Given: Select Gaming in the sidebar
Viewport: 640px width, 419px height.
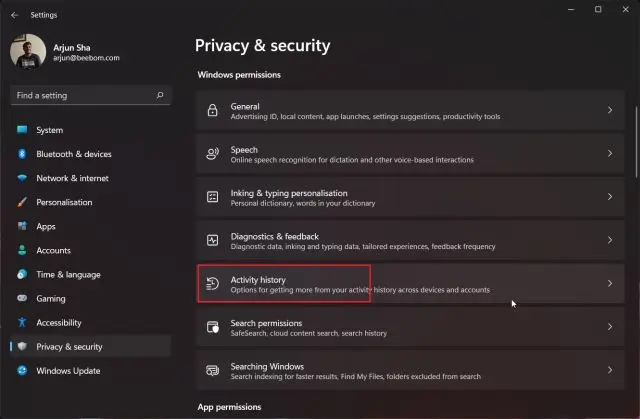Looking at the screenshot, I should click(90, 298).
